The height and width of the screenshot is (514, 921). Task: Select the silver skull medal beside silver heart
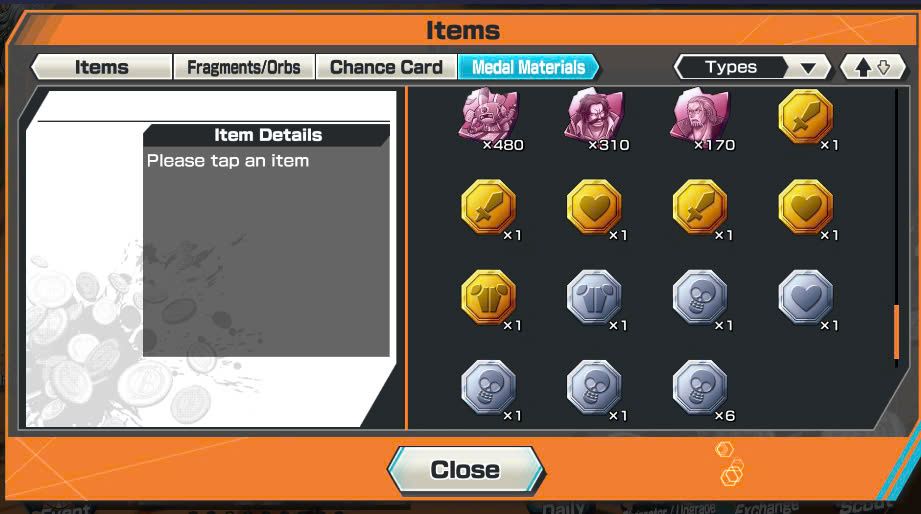click(700, 297)
